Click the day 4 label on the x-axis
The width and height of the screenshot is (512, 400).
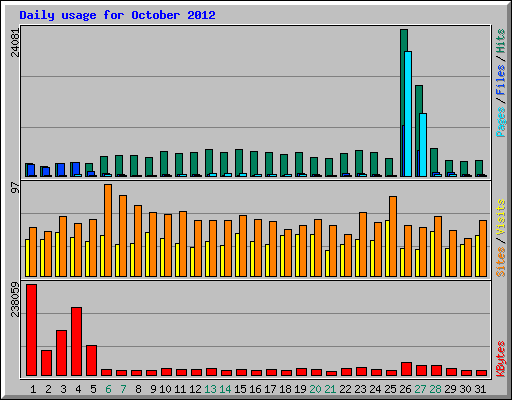78,389
